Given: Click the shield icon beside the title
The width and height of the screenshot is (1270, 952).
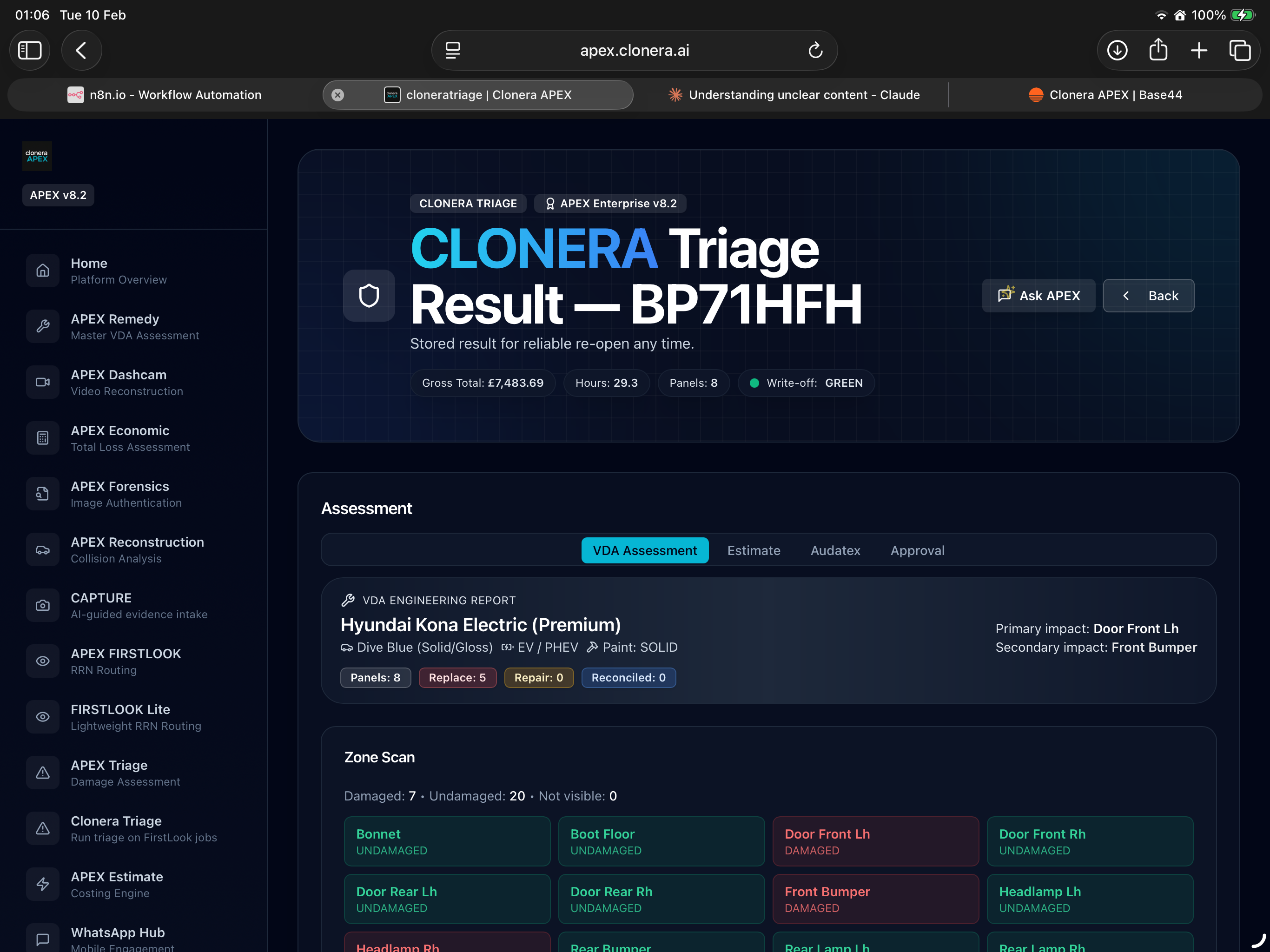Looking at the screenshot, I should 369,296.
